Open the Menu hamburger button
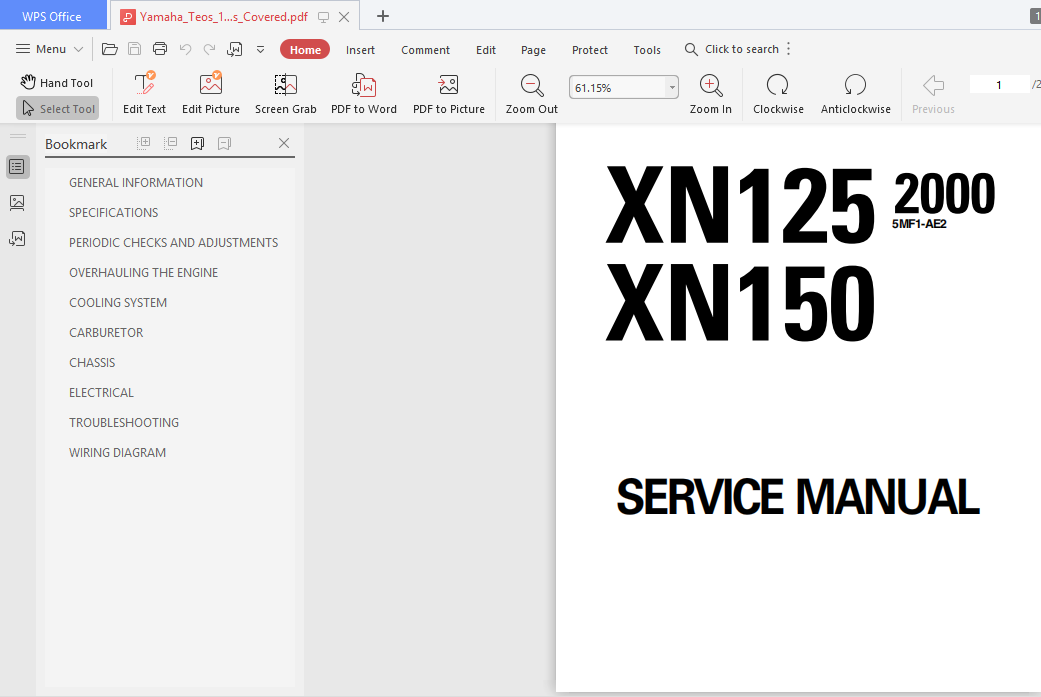 click(49, 49)
